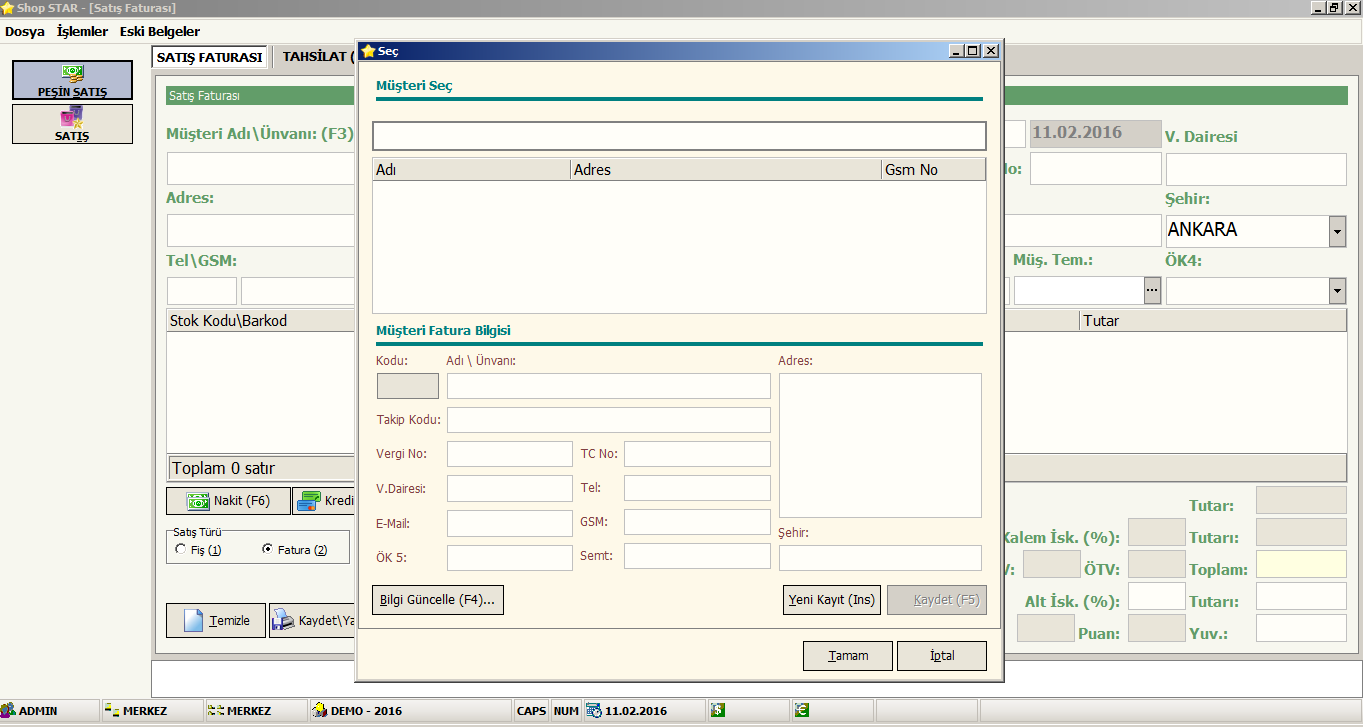The width and height of the screenshot is (1363, 727).
Task: Click the Tamam button
Action: point(848,656)
